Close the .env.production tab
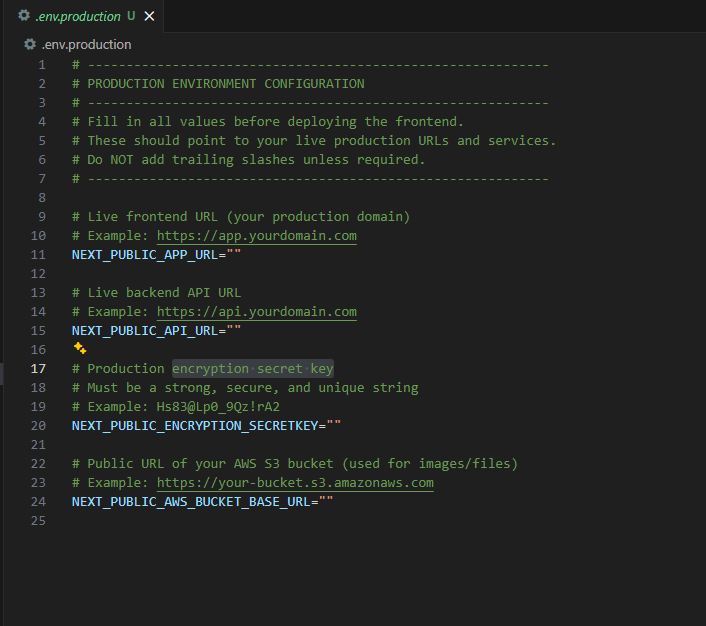This screenshot has height=626, width=706. tap(149, 16)
